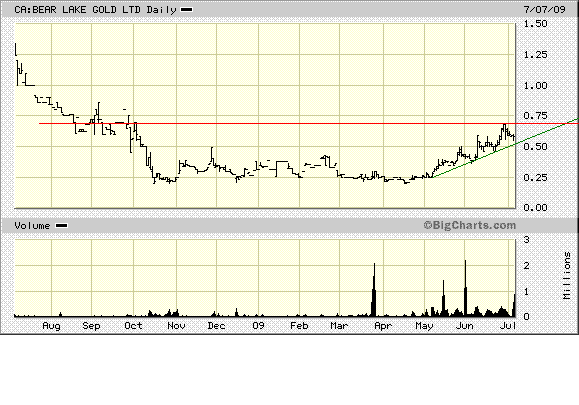Click the Volume legend marker
579x405 pixels.
[x=62, y=226]
